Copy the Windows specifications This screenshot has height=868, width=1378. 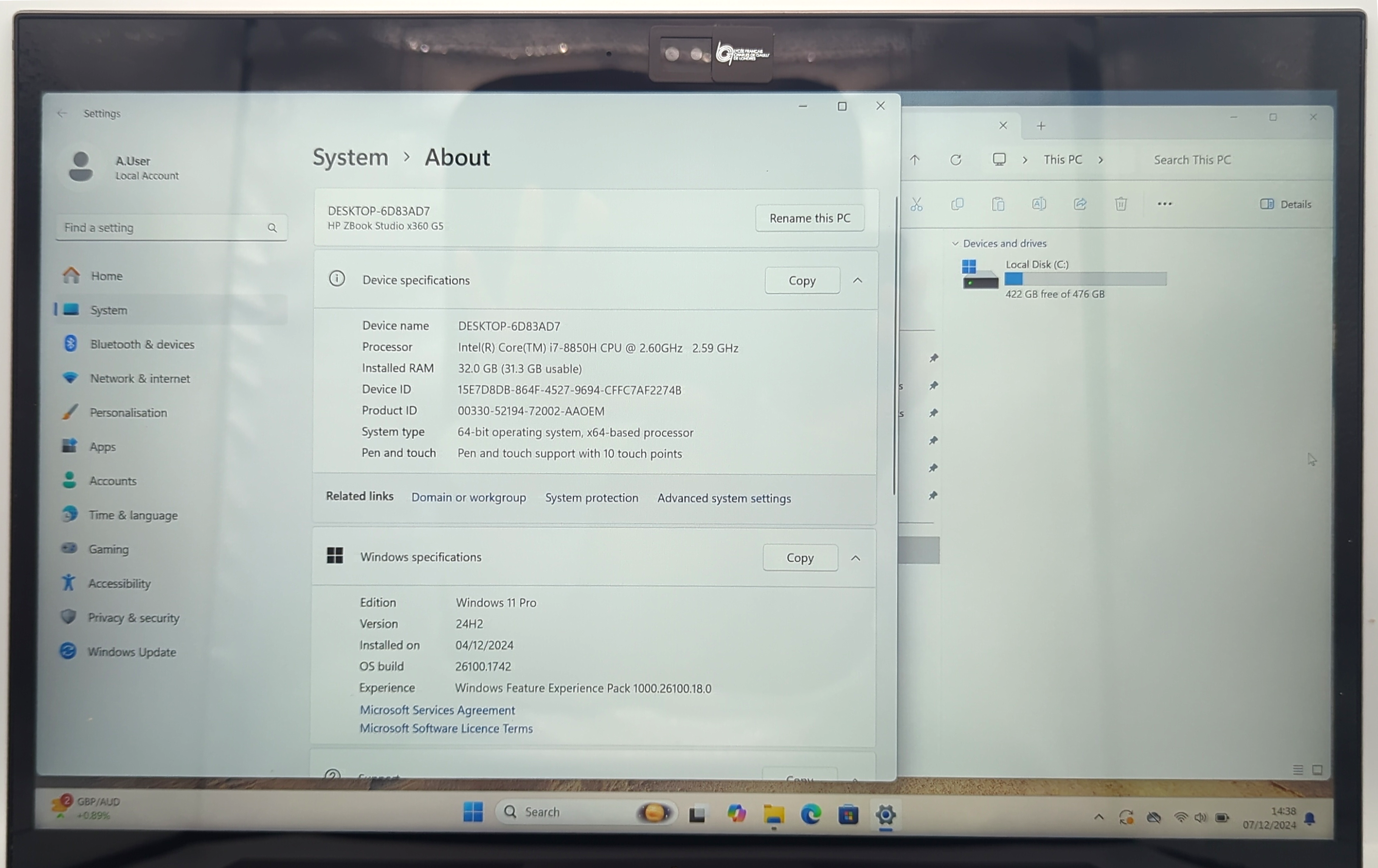(x=800, y=557)
